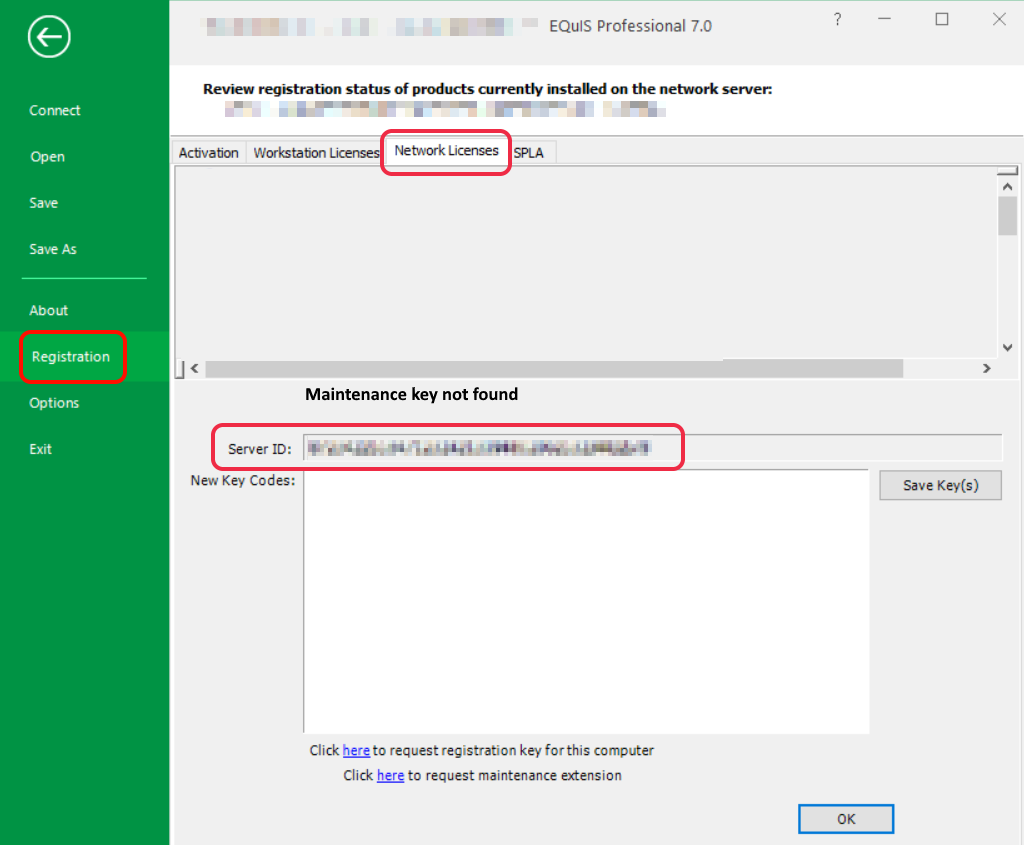Viewport: 1024px width, 845px height.
Task: Select the Connect menu option
Action: (x=54, y=110)
